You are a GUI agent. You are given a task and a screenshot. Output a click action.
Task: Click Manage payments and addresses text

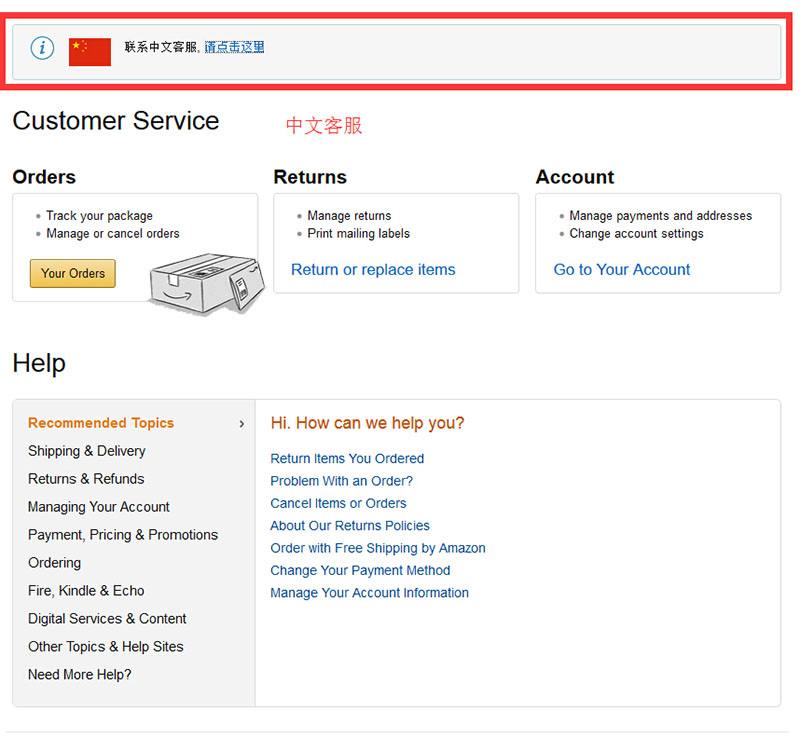point(661,216)
